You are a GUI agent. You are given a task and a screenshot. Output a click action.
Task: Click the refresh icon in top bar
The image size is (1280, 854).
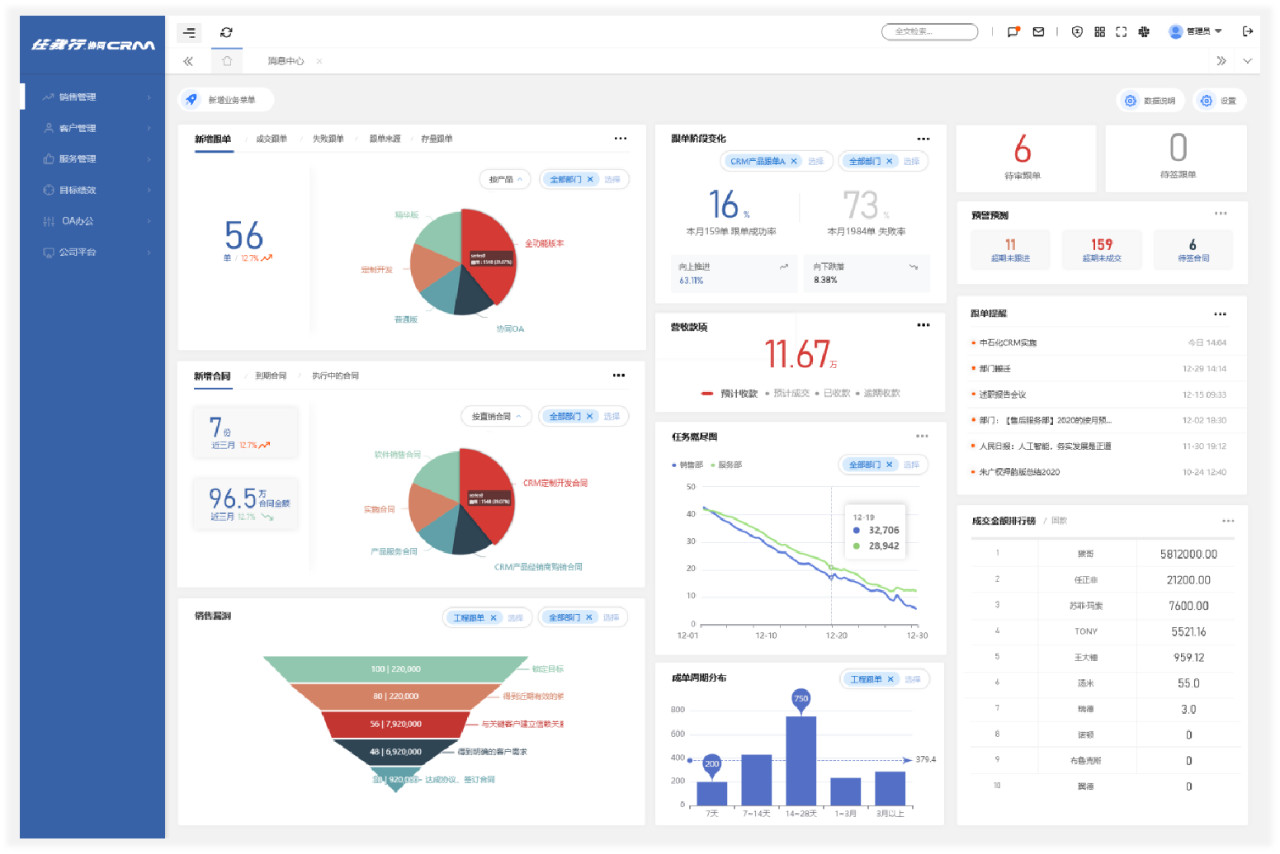[226, 32]
